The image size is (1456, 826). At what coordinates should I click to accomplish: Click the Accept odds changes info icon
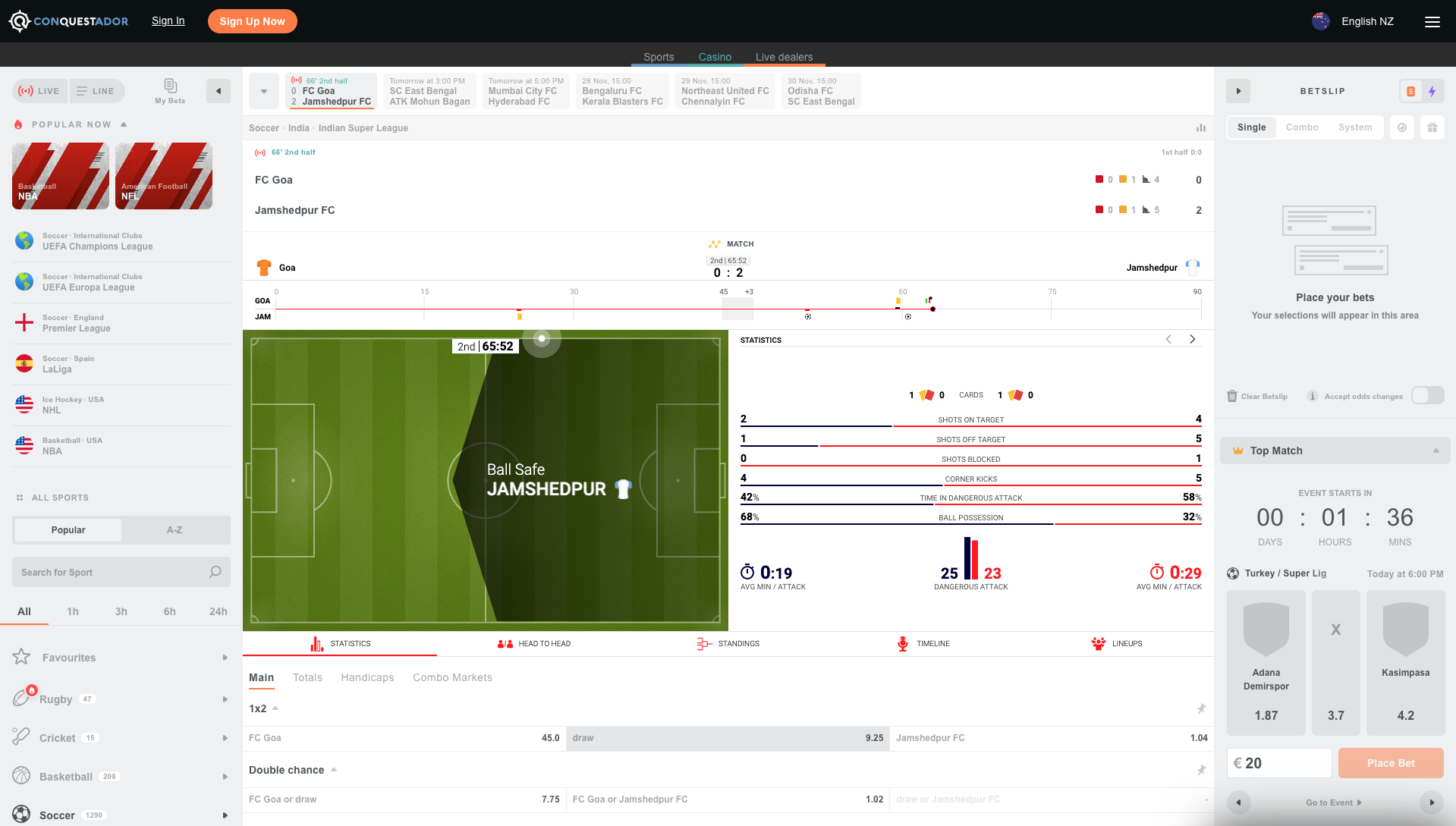coord(1312,396)
